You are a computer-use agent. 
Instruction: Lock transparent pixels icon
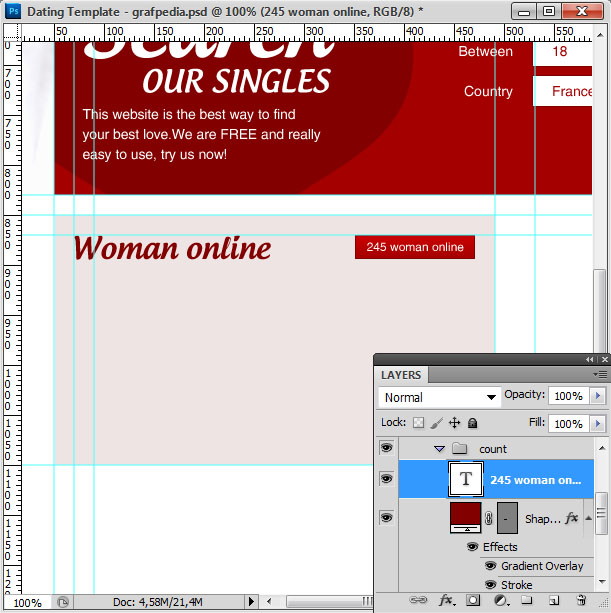click(418, 423)
